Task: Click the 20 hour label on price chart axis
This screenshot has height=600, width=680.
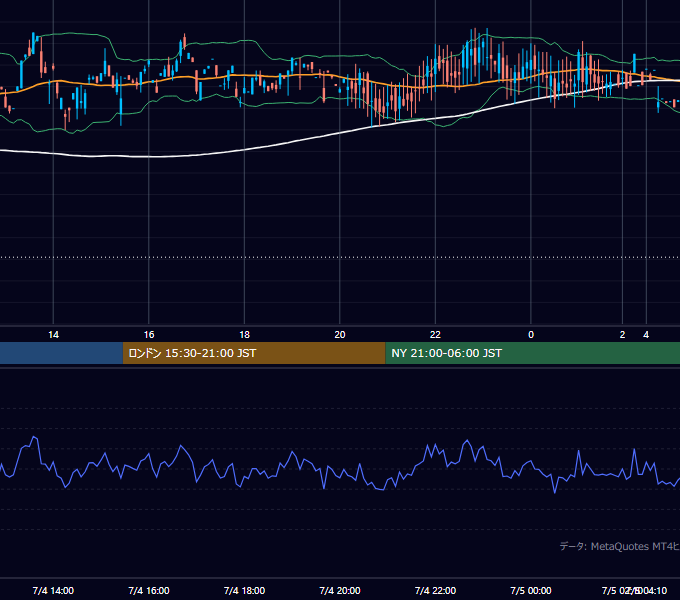Action: coord(340,335)
